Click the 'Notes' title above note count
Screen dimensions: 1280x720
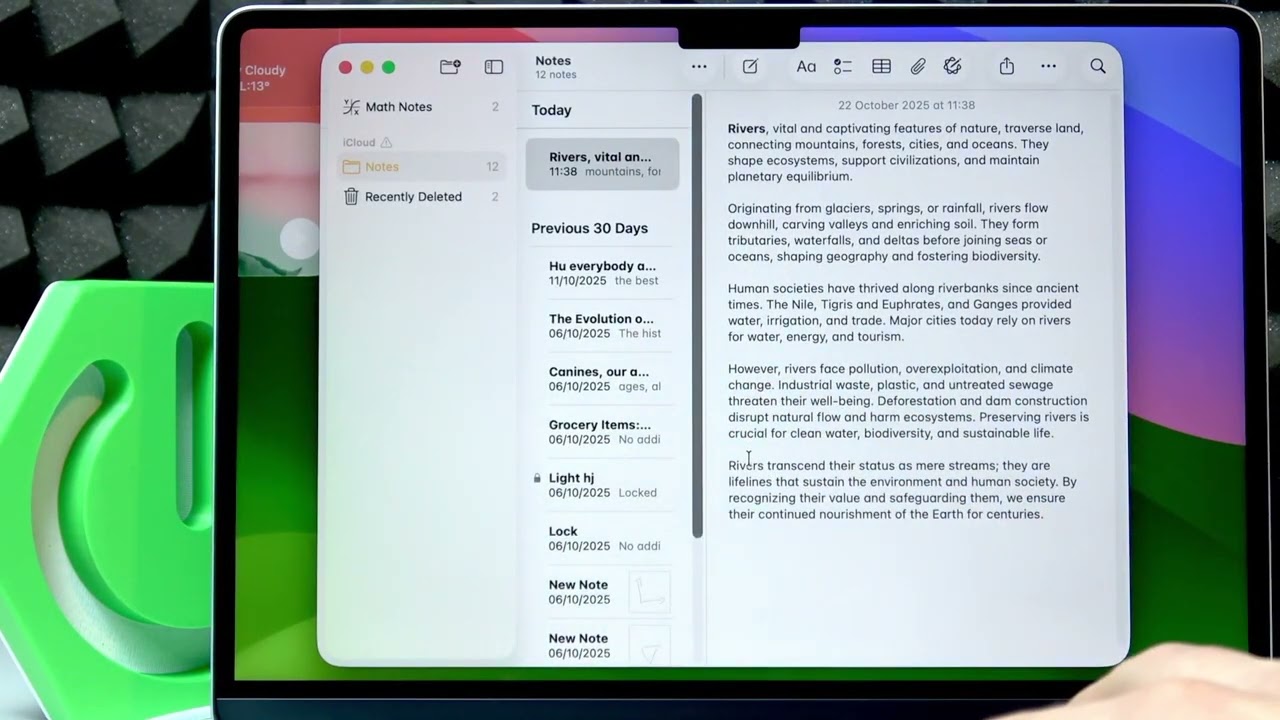click(x=553, y=61)
